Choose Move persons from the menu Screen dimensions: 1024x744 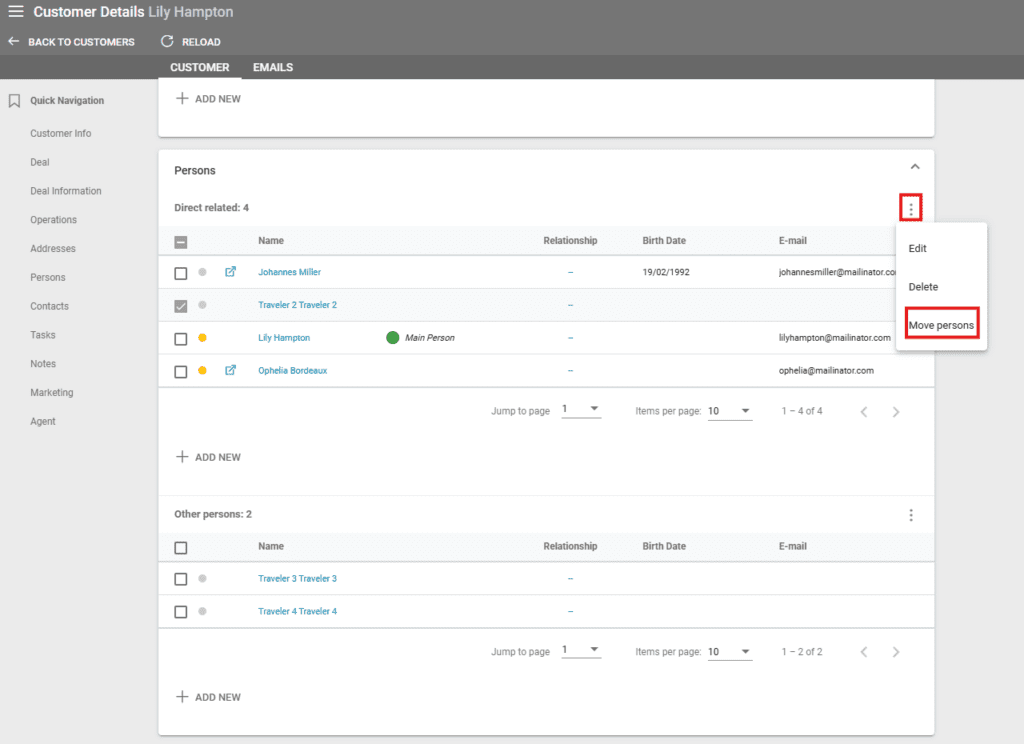tap(941, 325)
